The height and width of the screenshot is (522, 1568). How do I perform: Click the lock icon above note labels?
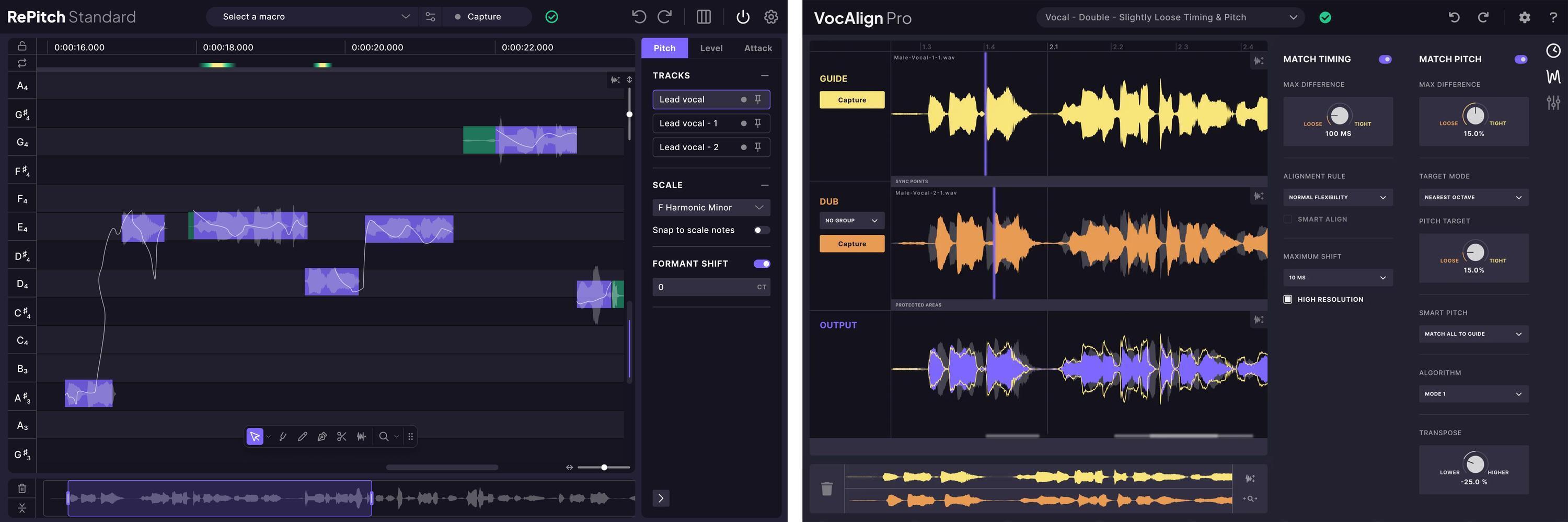pos(22,46)
